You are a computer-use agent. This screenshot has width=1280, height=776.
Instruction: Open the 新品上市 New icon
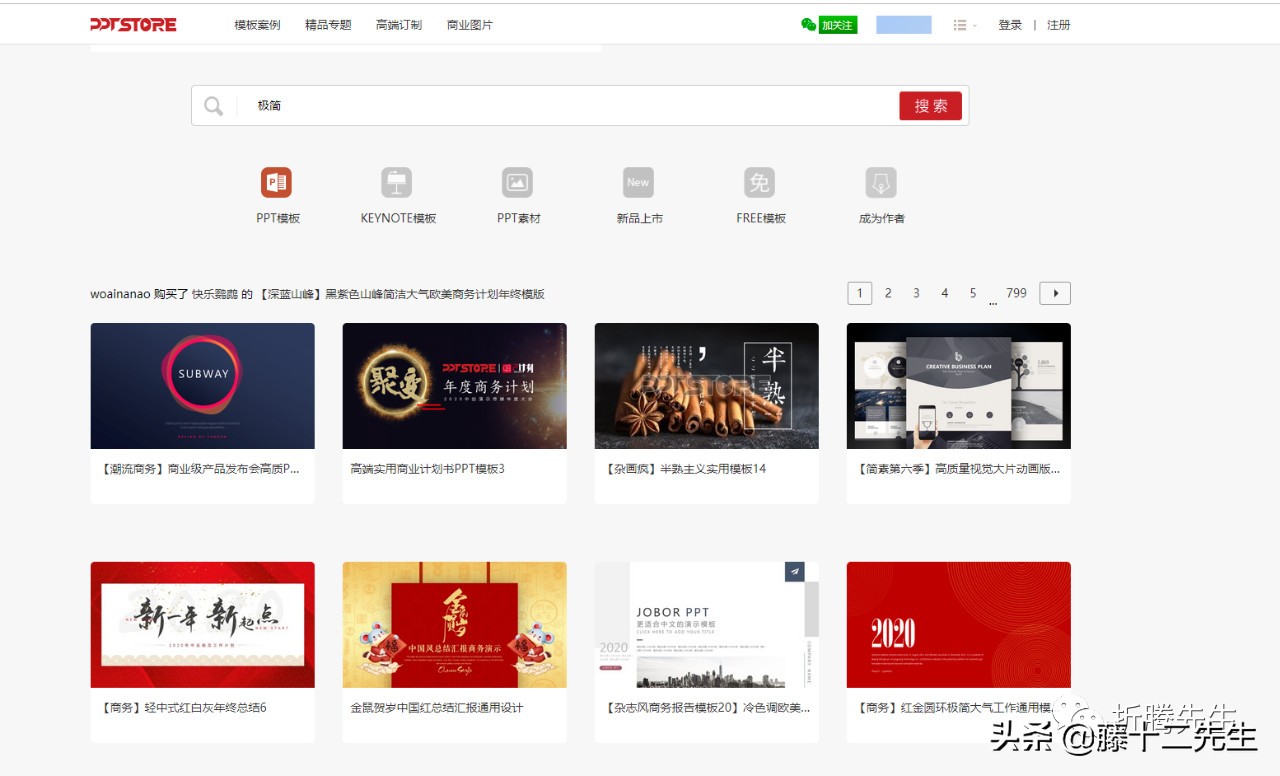pyautogui.click(x=638, y=182)
